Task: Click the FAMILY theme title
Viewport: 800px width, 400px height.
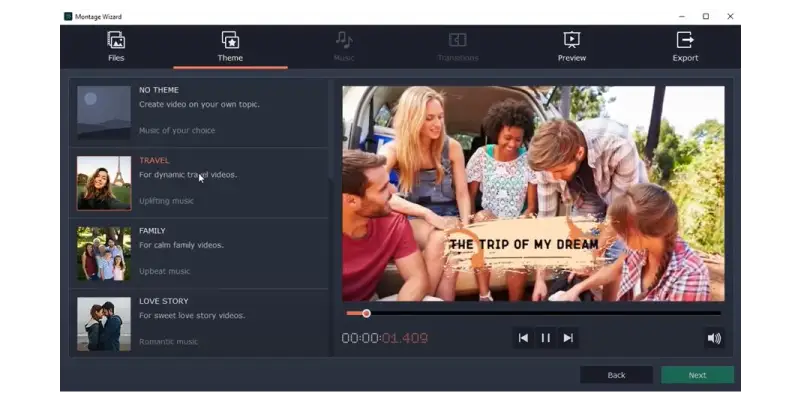Action: (152, 231)
